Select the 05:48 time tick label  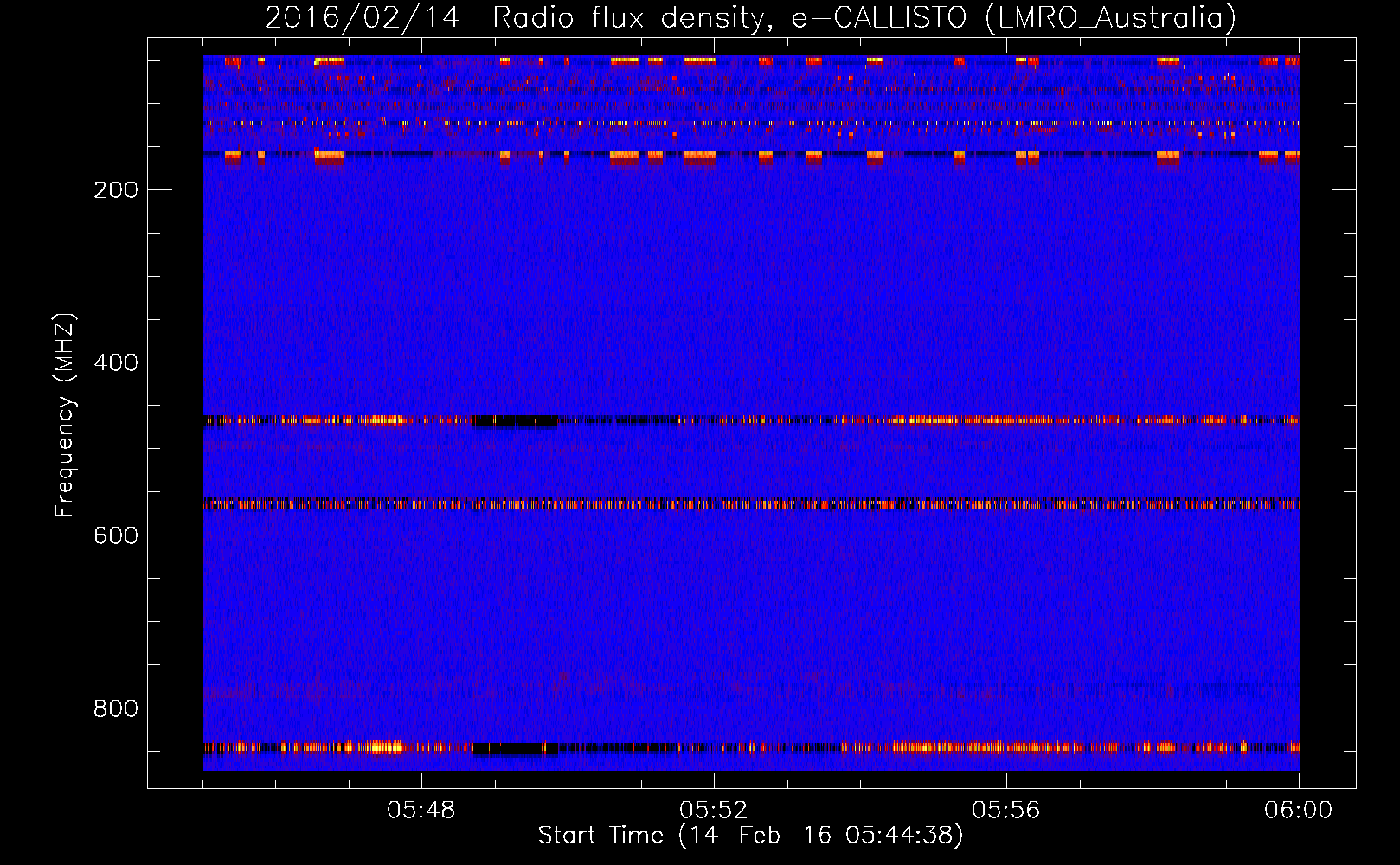tap(421, 811)
